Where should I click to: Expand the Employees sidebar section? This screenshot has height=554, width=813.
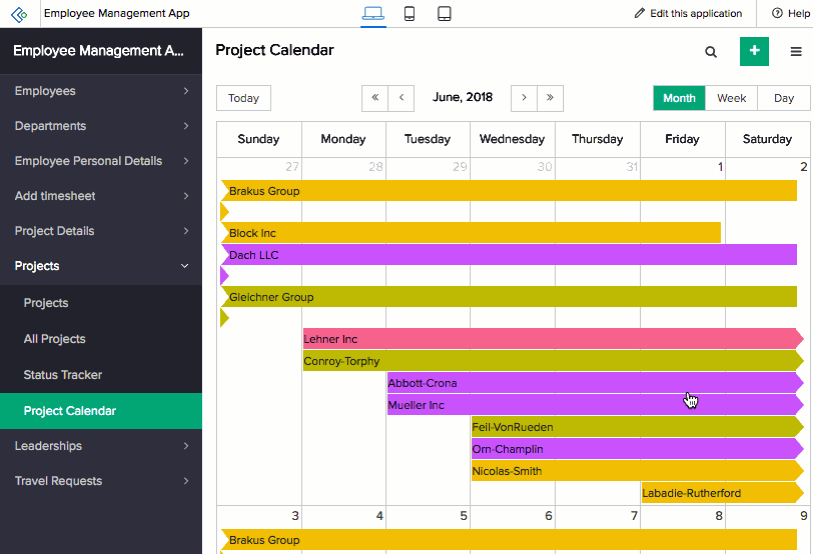click(100, 91)
